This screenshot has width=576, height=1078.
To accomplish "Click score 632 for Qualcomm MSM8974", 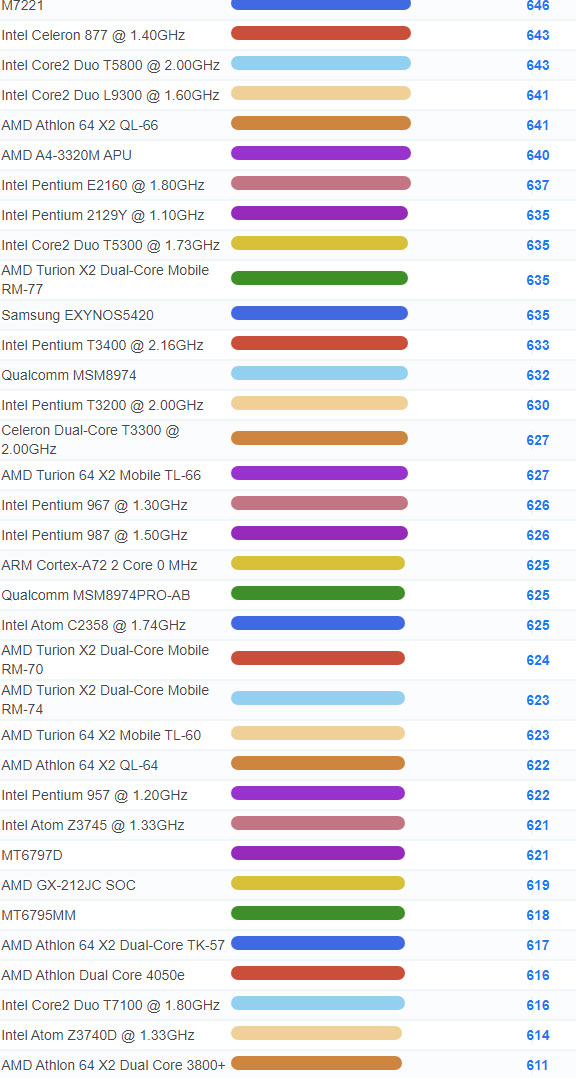I will point(538,375).
